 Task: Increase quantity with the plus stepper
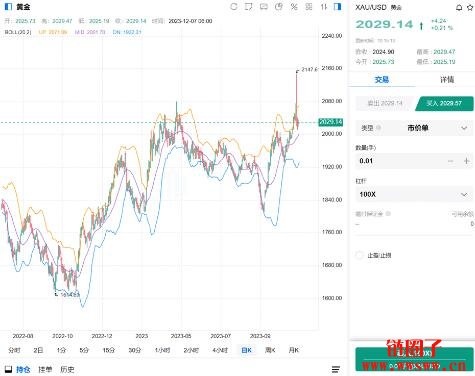point(466,161)
